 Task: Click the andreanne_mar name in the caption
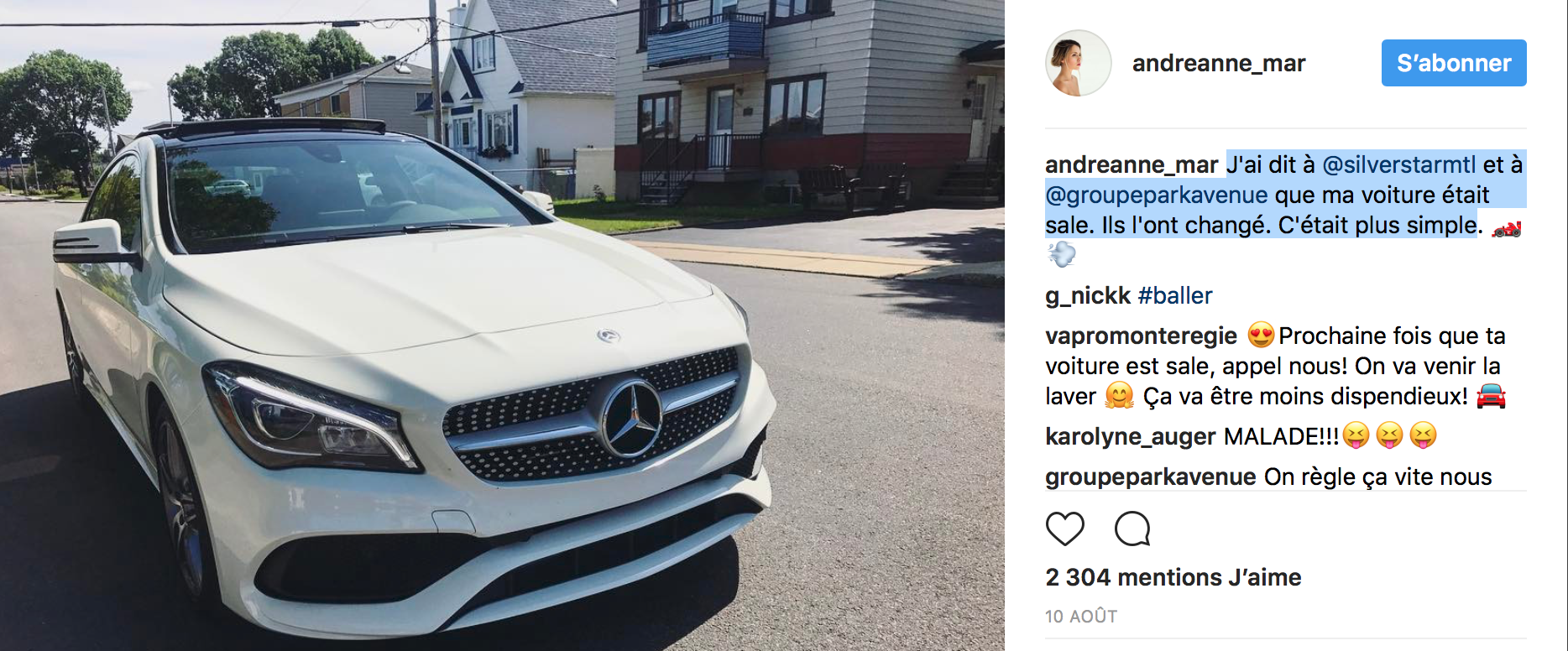[1132, 164]
